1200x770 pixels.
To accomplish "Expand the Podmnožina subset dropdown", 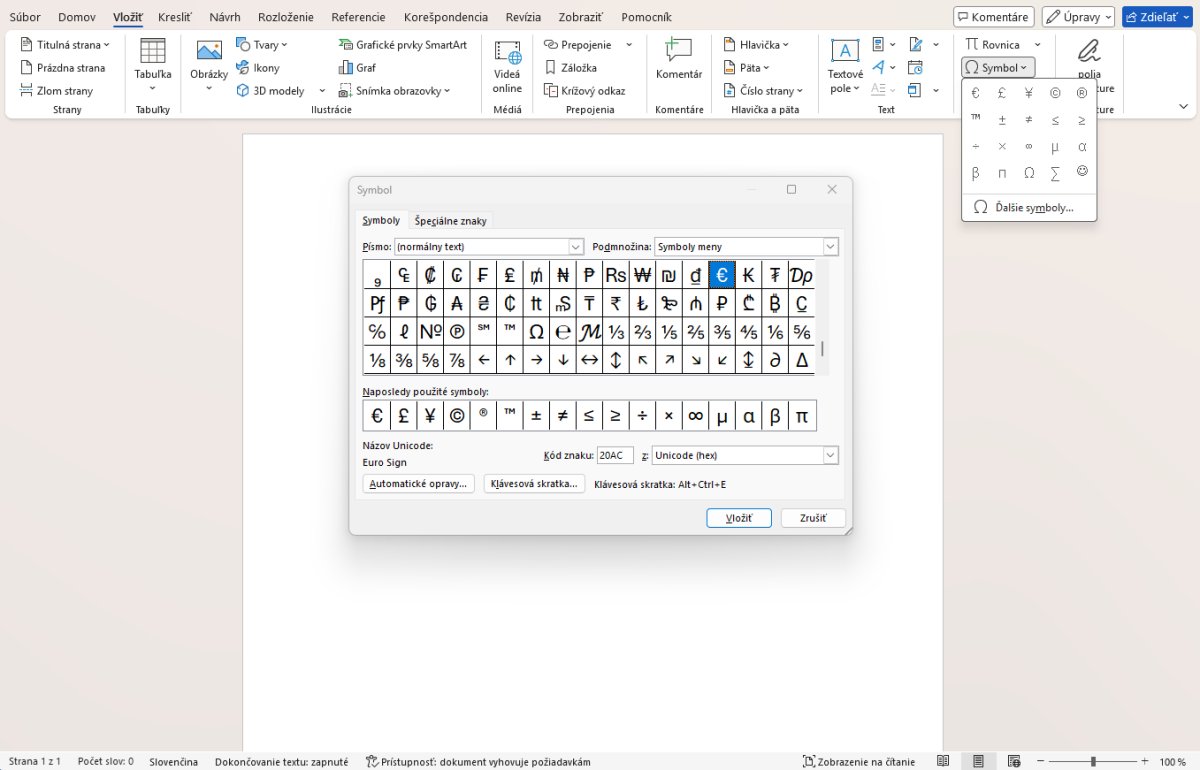I will [x=830, y=247].
